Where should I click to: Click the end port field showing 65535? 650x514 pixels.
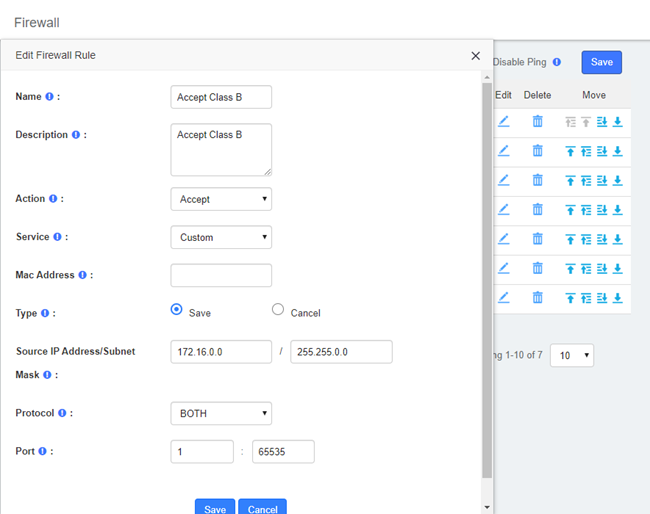283,451
